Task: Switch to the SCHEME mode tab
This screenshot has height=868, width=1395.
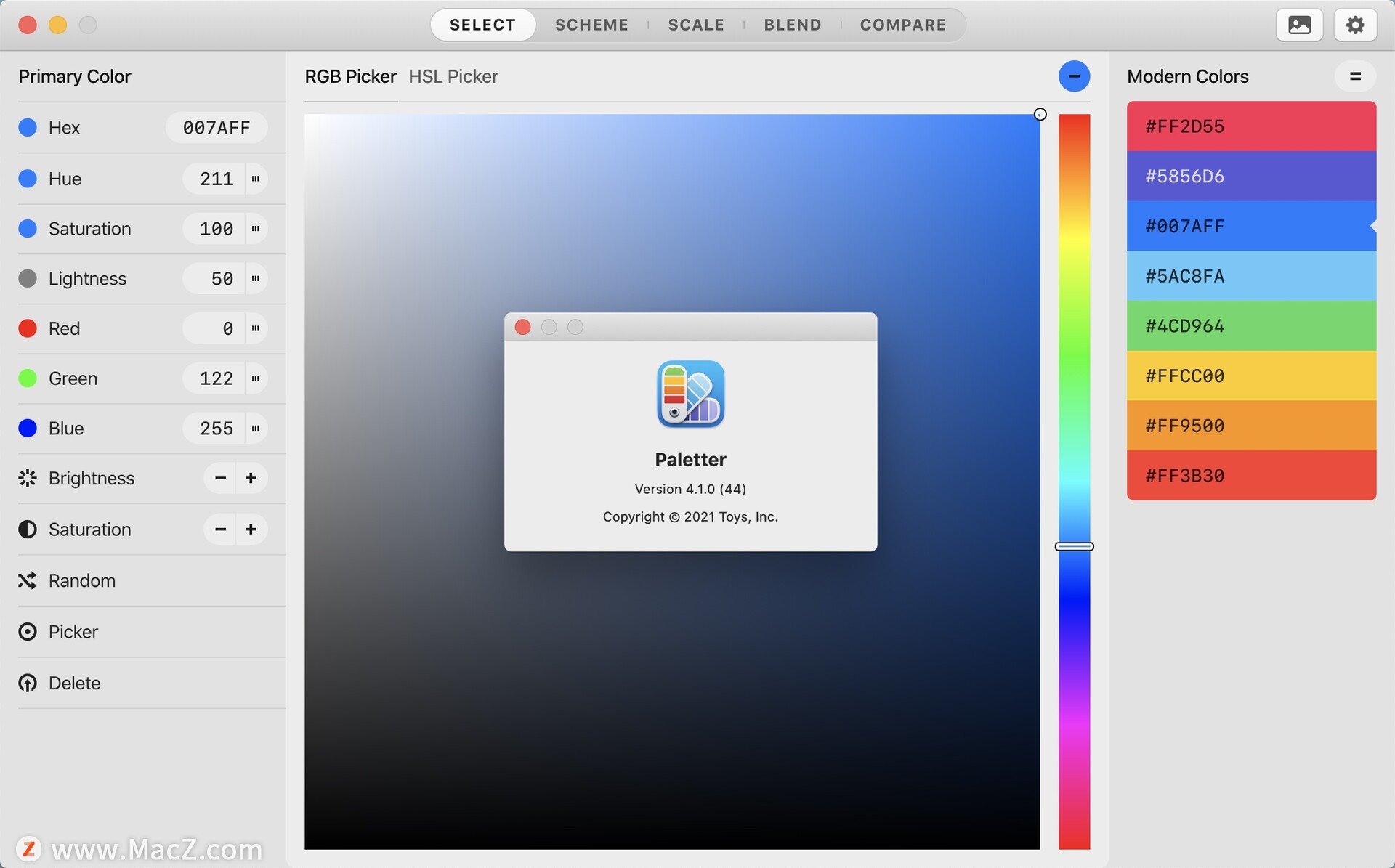Action: 591,25
